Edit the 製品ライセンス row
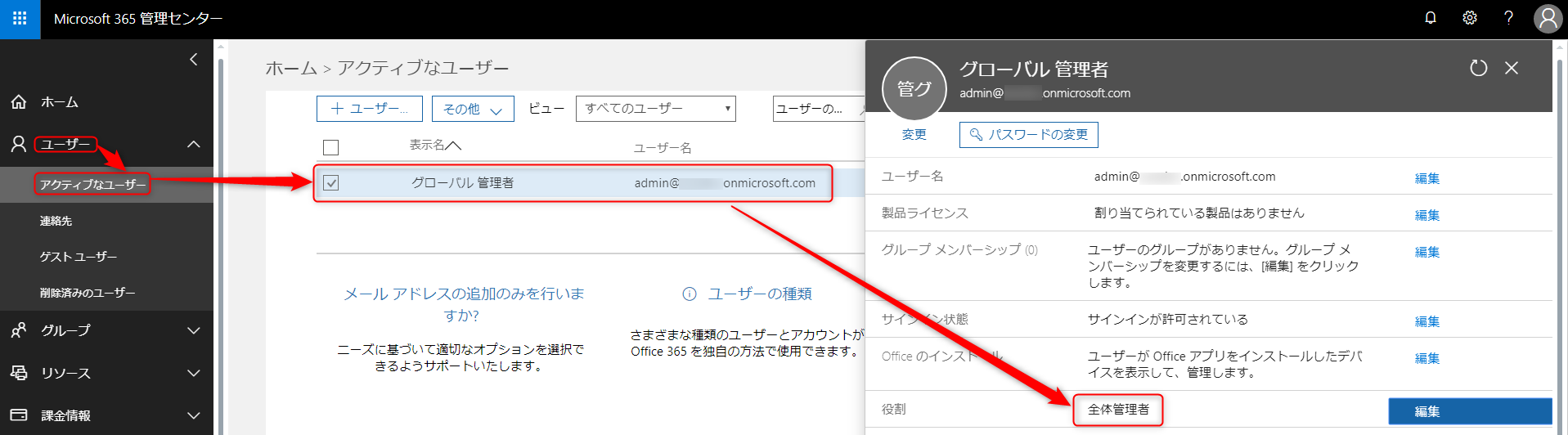Image resolution: width=1568 pixels, height=435 pixels. coord(1427,215)
